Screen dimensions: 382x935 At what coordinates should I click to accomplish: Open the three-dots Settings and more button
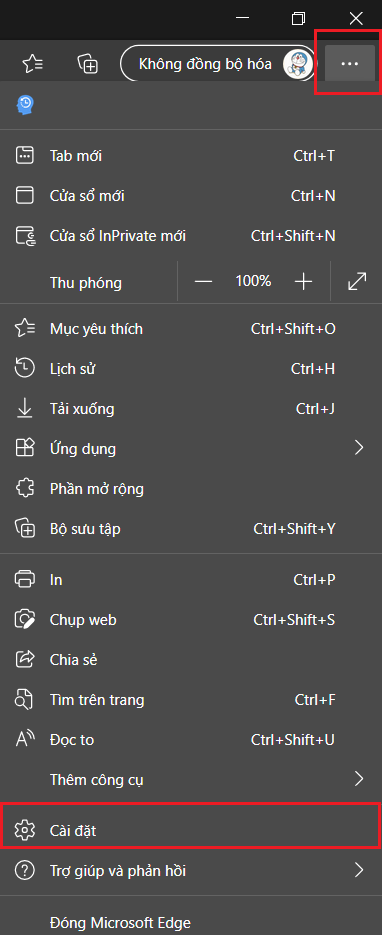point(349,63)
